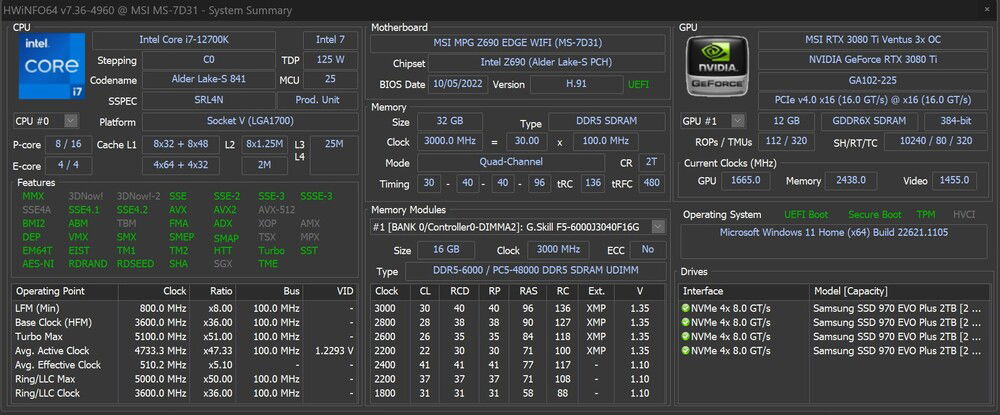The height and width of the screenshot is (415, 1000).
Task: Click the TPM status indicator
Action: coord(927,214)
